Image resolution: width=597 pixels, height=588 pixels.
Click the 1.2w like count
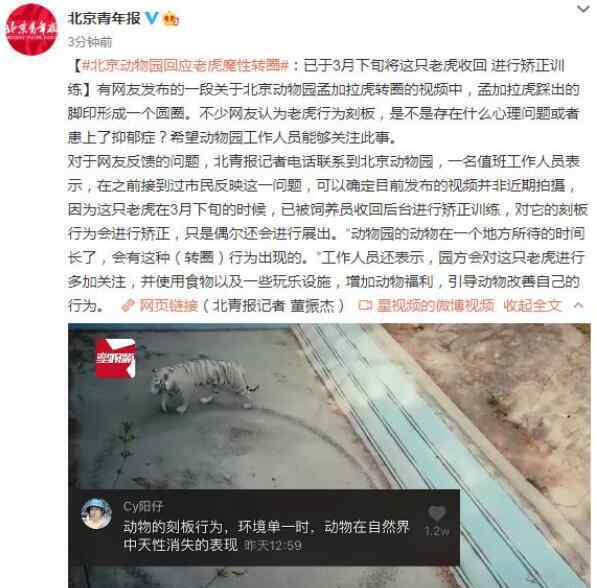coord(437,531)
